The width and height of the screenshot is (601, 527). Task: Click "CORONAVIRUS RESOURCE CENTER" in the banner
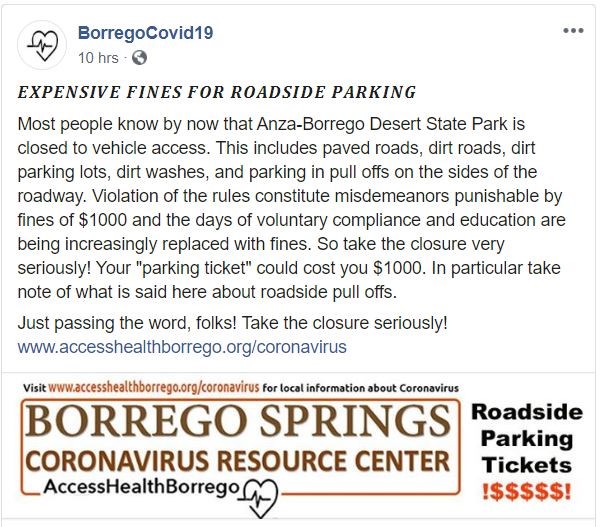(x=237, y=461)
